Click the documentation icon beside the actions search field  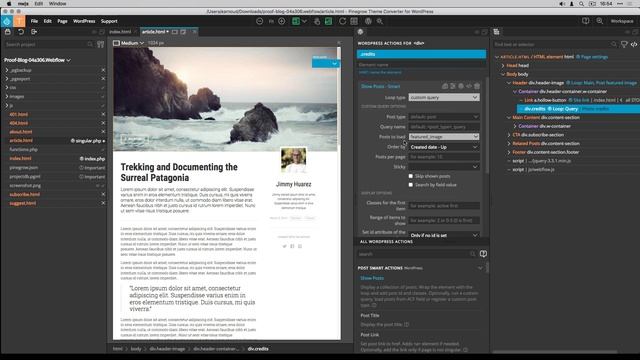(x=483, y=254)
